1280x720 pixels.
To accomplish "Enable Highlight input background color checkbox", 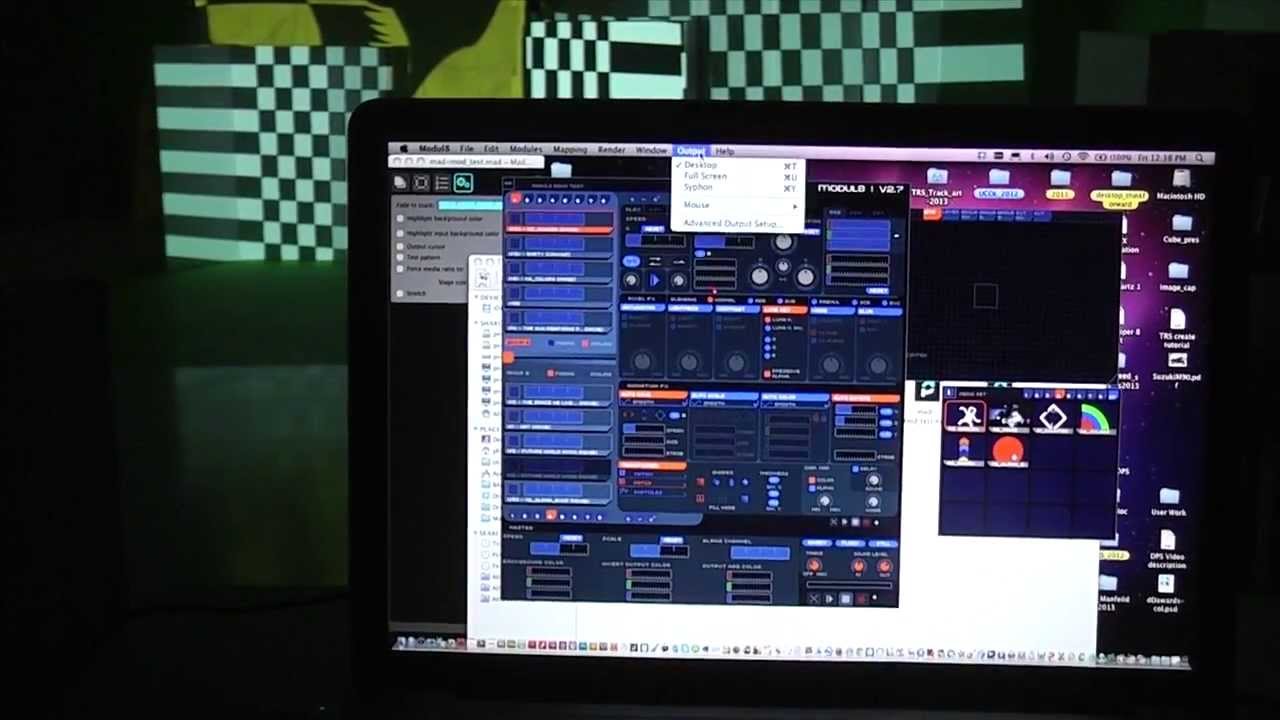I will [401, 233].
